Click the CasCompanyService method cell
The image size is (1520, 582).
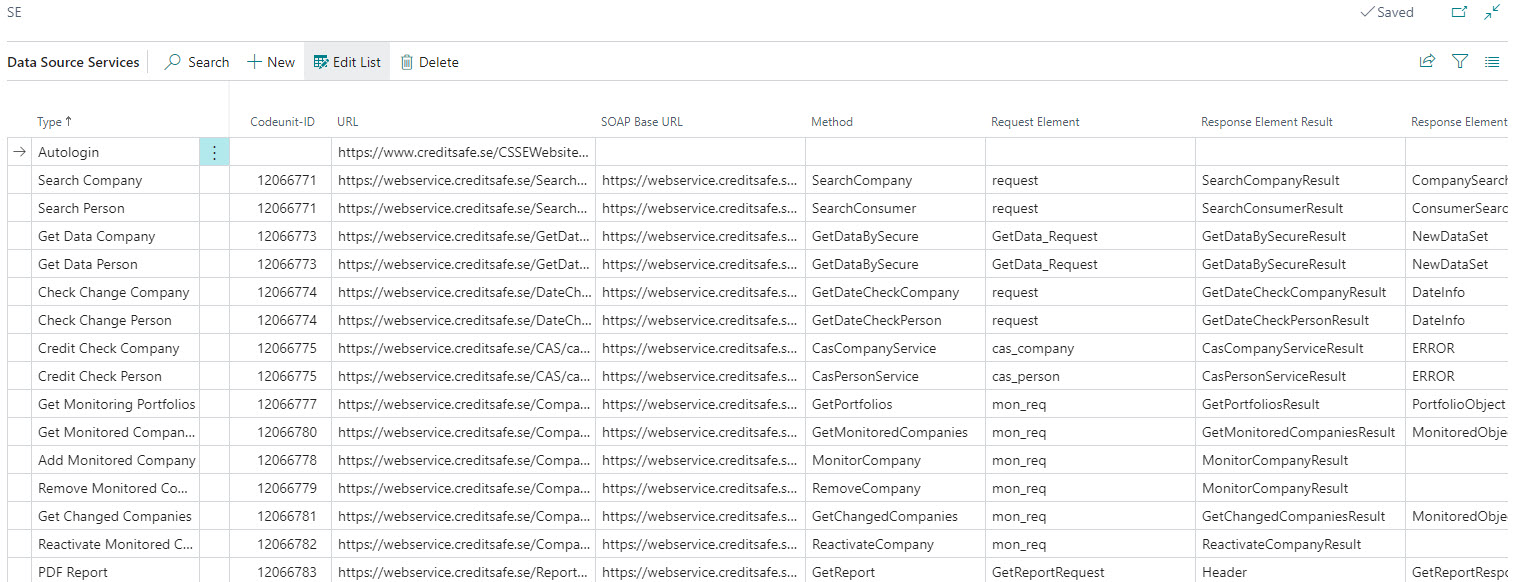click(x=895, y=349)
